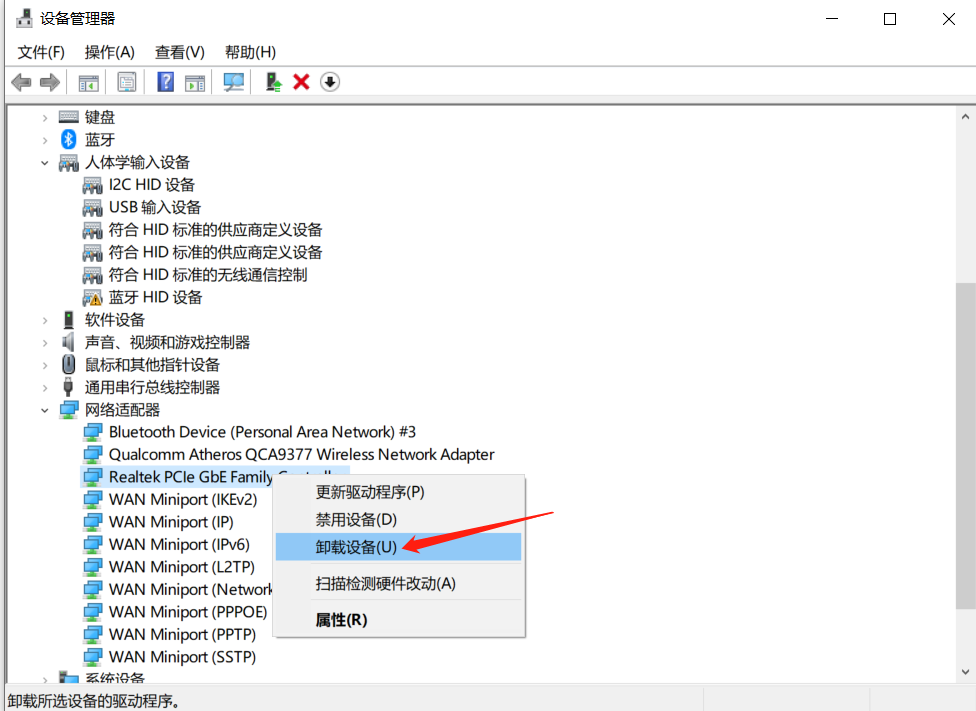Click the 软件设备 category icon
This screenshot has width=976, height=711.
[x=68, y=320]
